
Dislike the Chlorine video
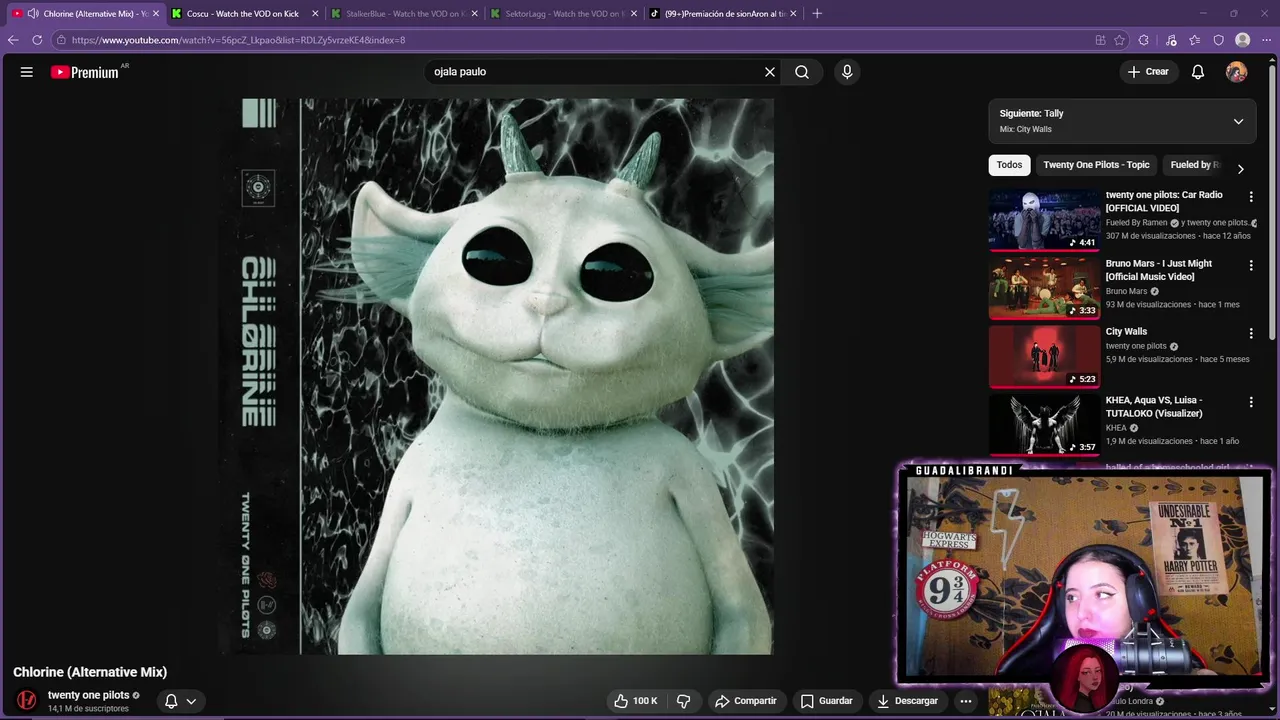click(684, 701)
